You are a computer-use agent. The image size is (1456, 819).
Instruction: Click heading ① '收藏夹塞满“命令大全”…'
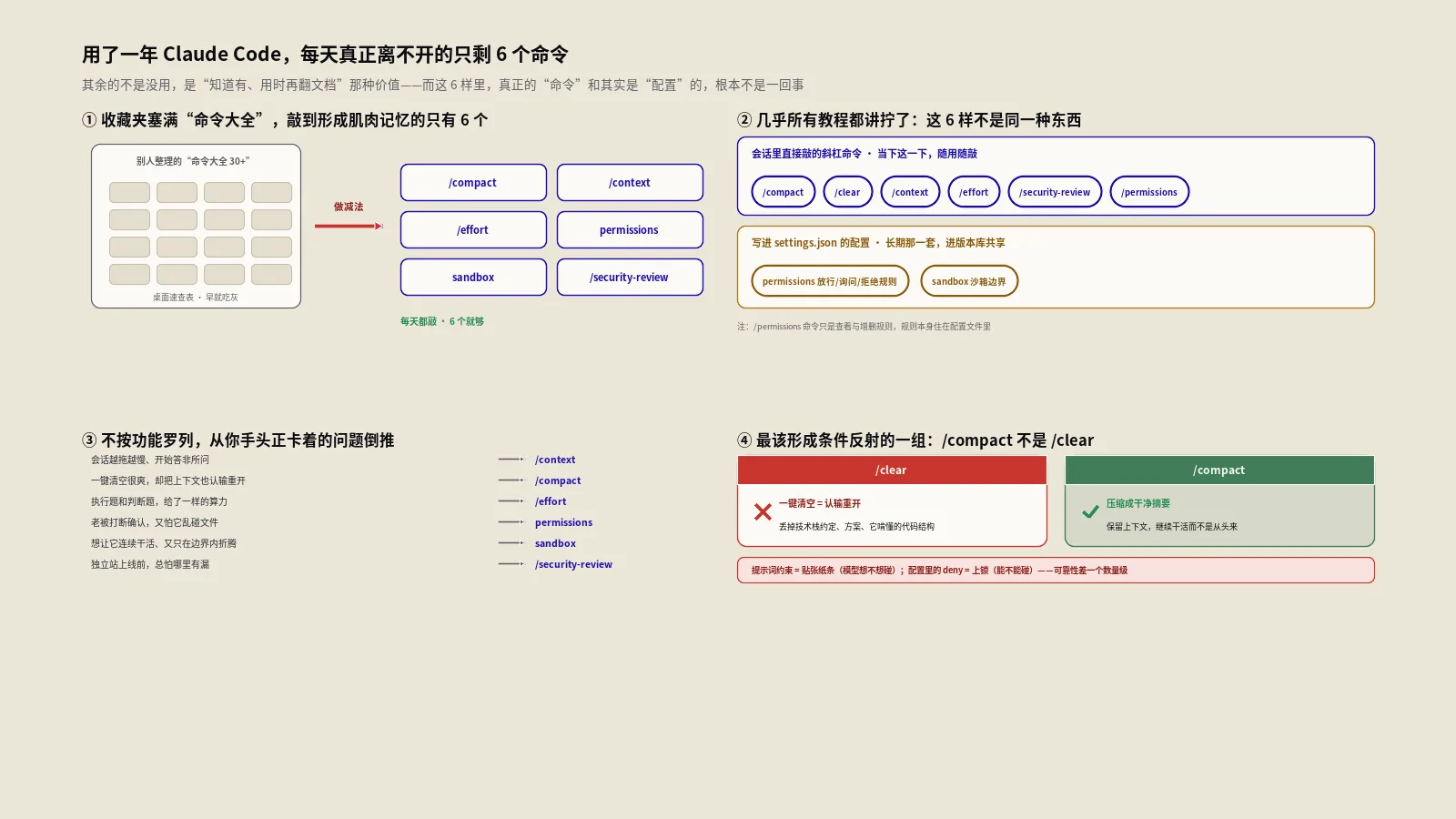pyautogui.click(x=285, y=120)
